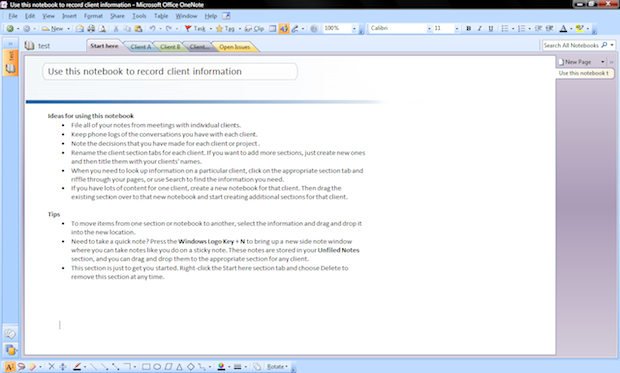
Task: Click the Print icon in toolbar
Action: pyautogui.click(x=91, y=28)
